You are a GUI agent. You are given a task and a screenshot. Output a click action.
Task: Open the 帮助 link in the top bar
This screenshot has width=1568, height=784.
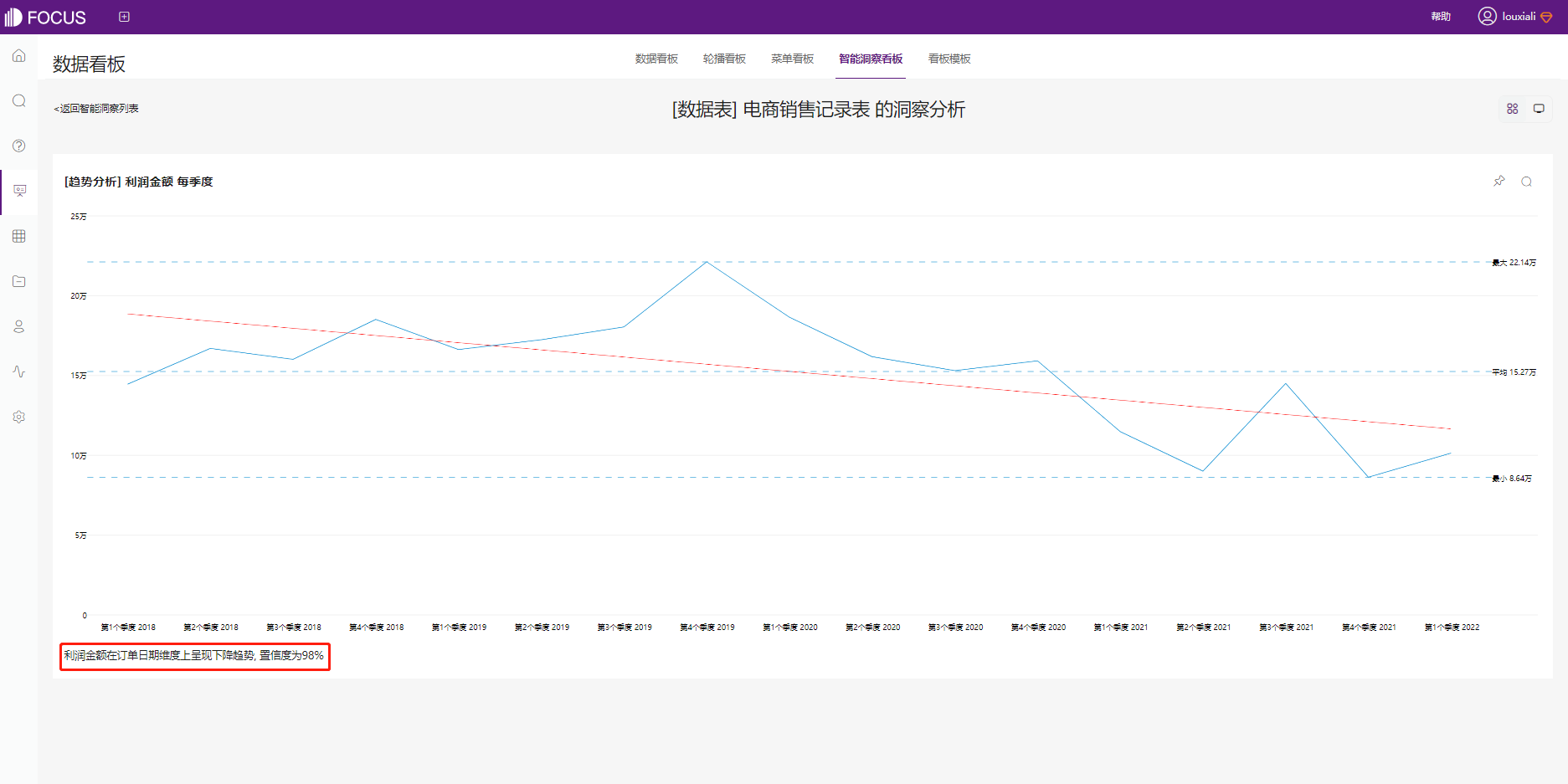(x=1441, y=16)
